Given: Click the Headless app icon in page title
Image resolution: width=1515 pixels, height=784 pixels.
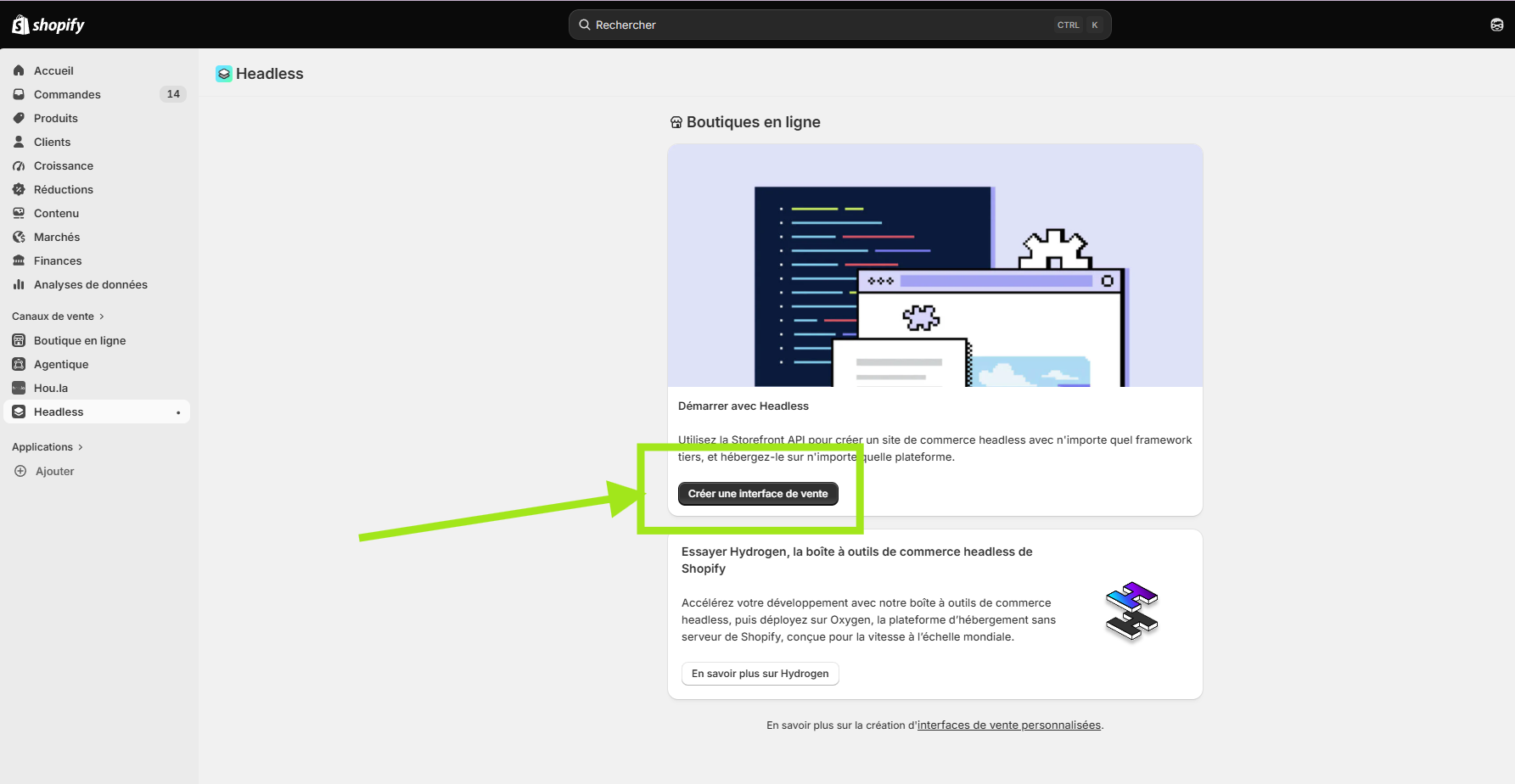Looking at the screenshot, I should [224, 74].
